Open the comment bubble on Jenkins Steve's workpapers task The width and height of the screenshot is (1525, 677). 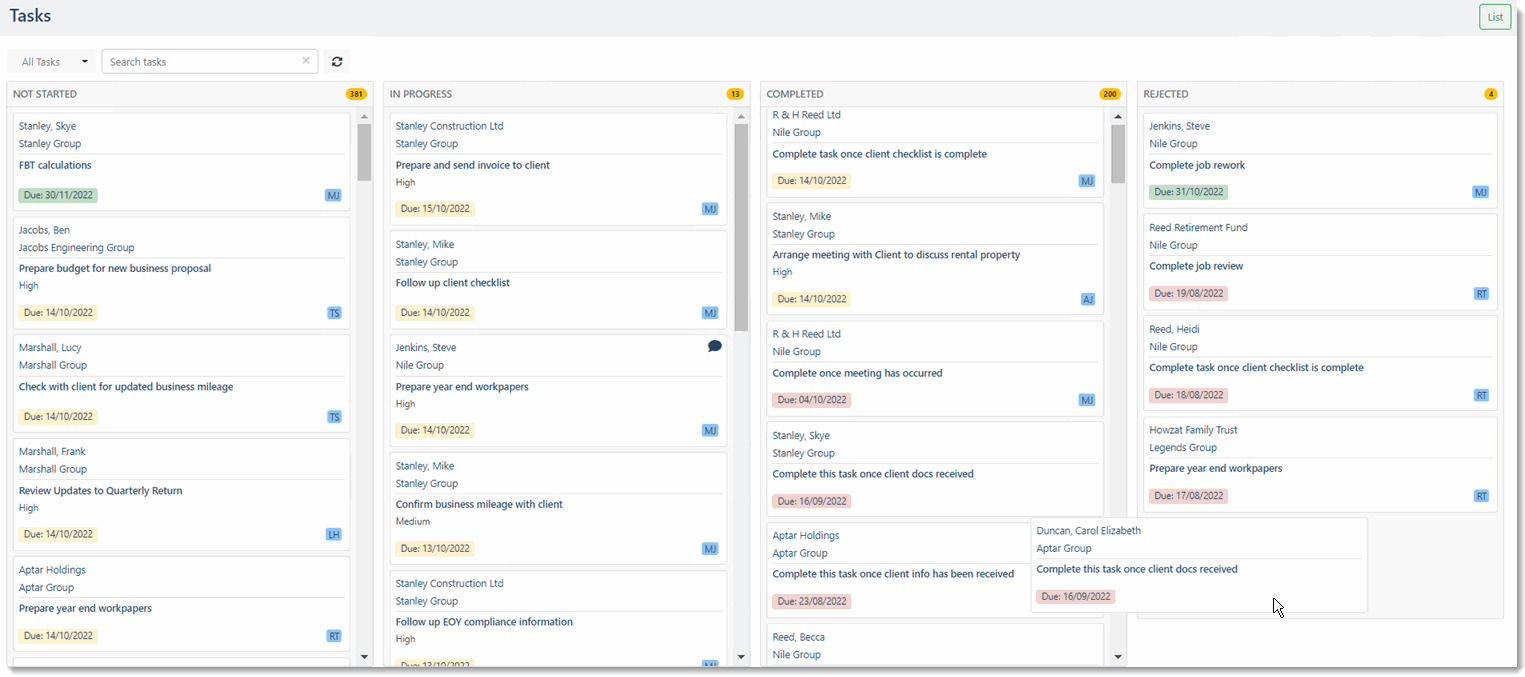tap(714, 345)
